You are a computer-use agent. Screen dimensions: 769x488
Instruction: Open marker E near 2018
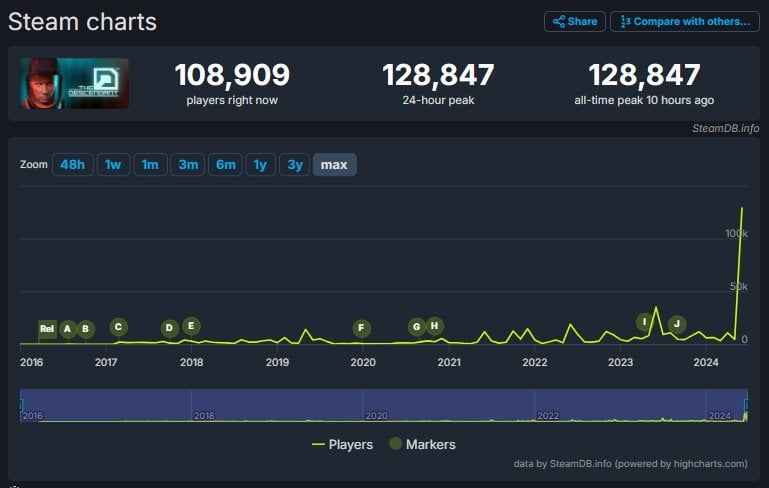pos(191,325)
